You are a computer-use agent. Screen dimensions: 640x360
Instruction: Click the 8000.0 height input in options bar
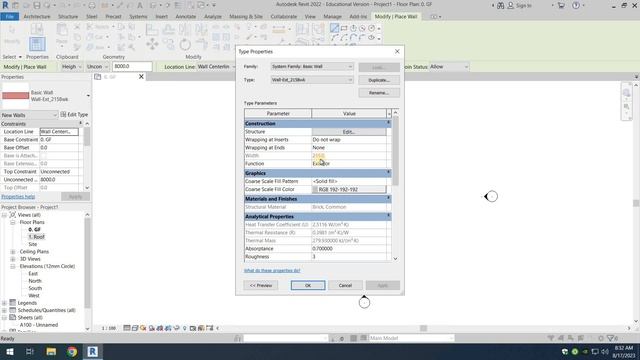(x=132, y=67)
